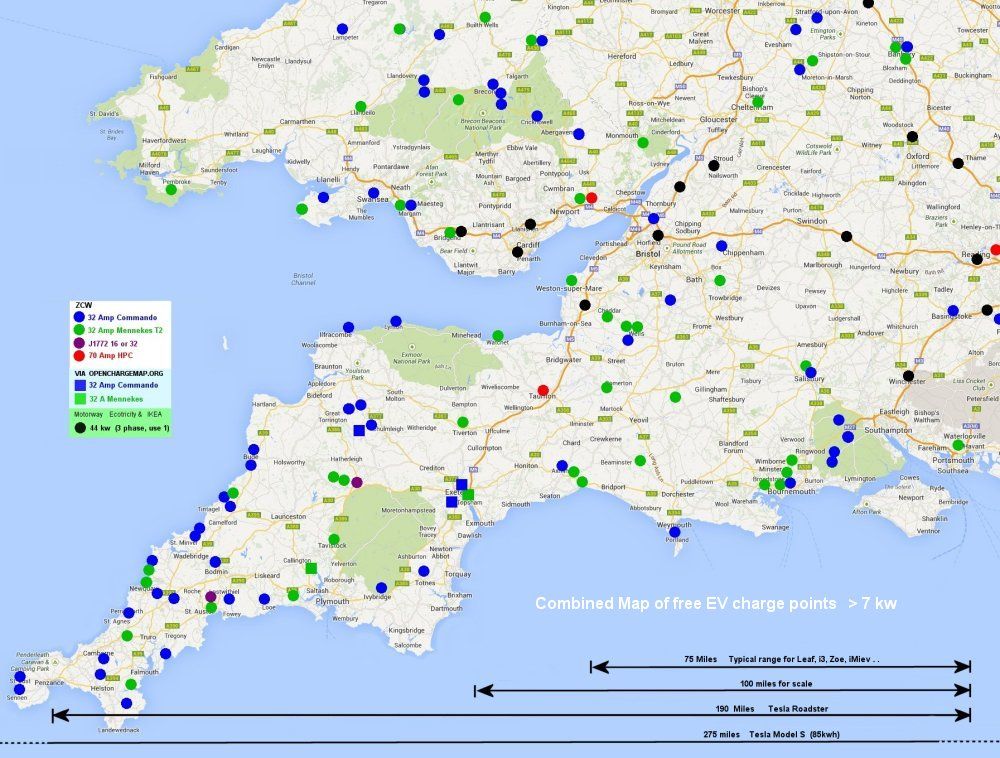Select the Penzance town label
1000x758 pixels.
(x=49, y=682)
